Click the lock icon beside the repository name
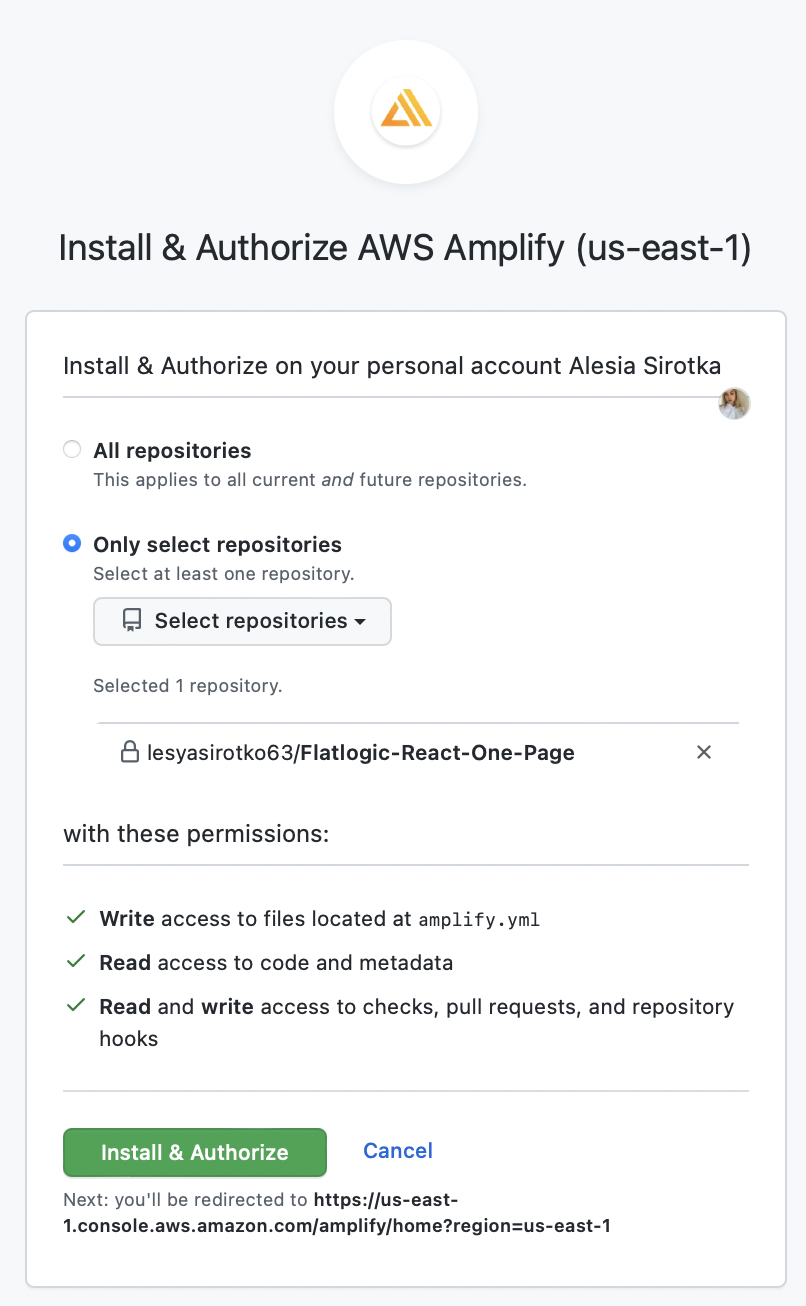 tap(129, 752)
